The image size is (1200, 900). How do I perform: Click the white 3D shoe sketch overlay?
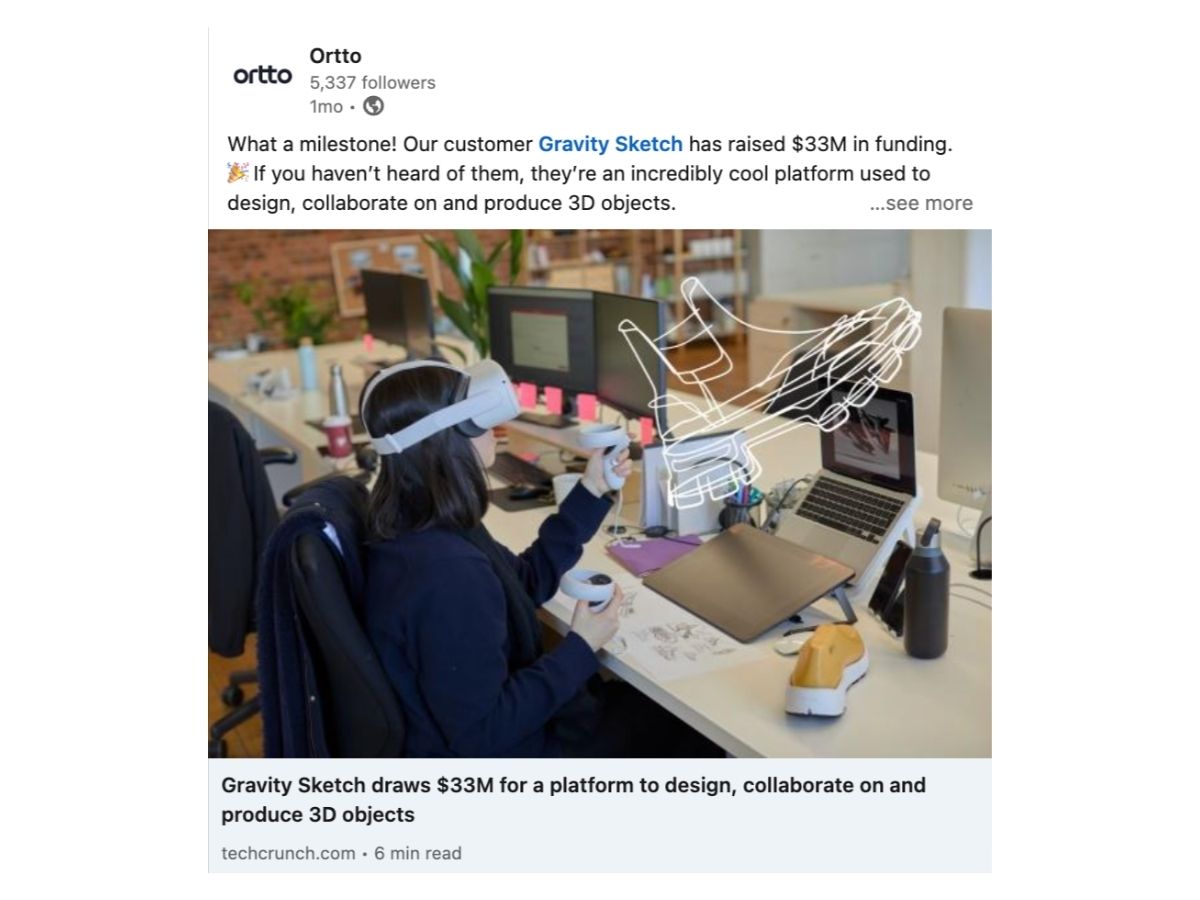coord(766,390)
